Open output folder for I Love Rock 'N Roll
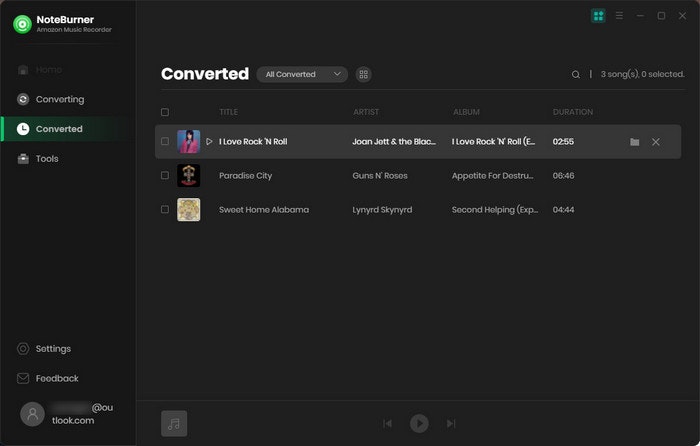 pyautogui.click(x=634, y=142)
